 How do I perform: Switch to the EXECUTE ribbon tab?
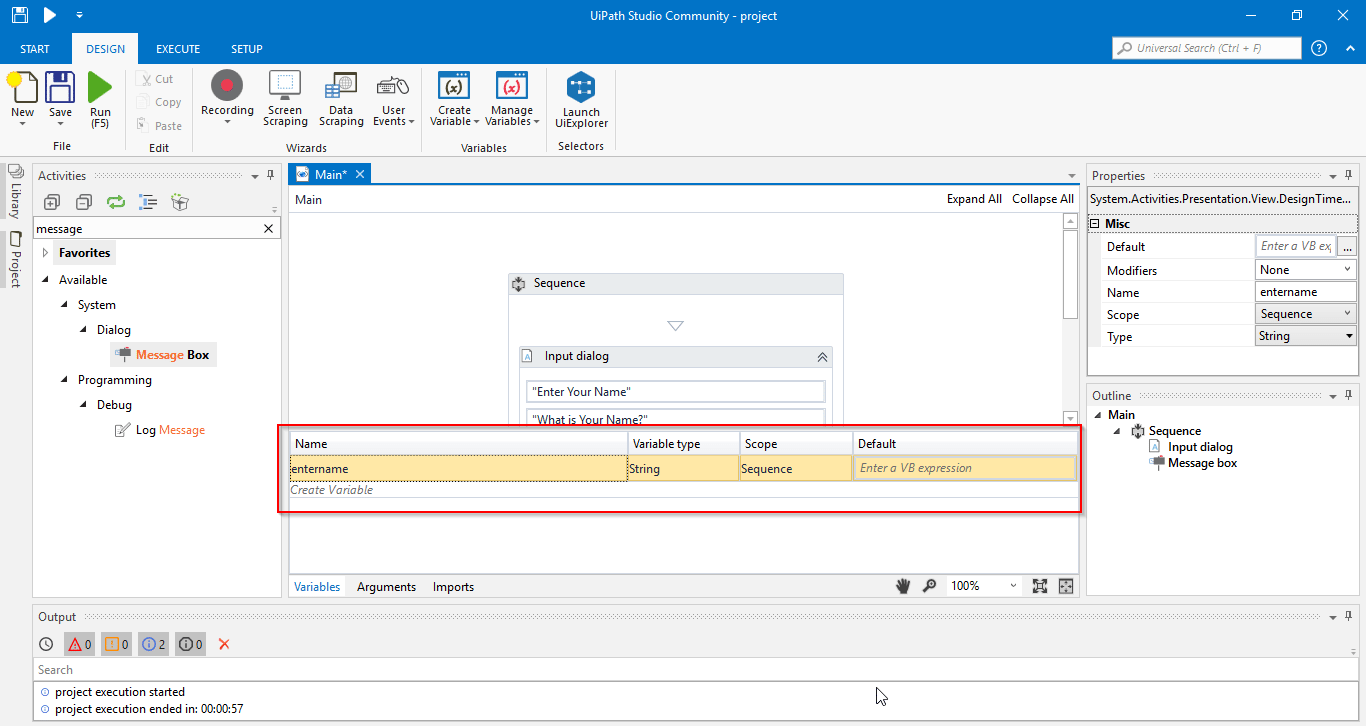pos(178,49)
